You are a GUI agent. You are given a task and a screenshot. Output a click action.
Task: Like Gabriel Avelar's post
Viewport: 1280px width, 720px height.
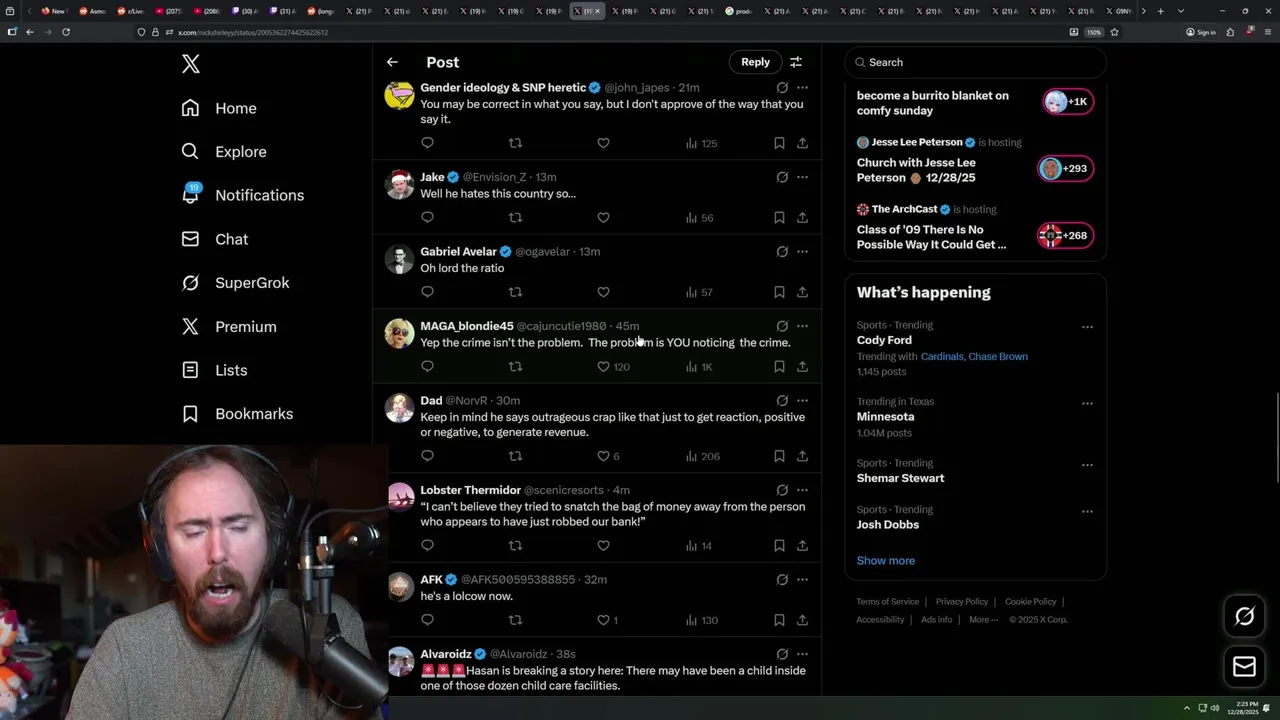coord(603,292)
